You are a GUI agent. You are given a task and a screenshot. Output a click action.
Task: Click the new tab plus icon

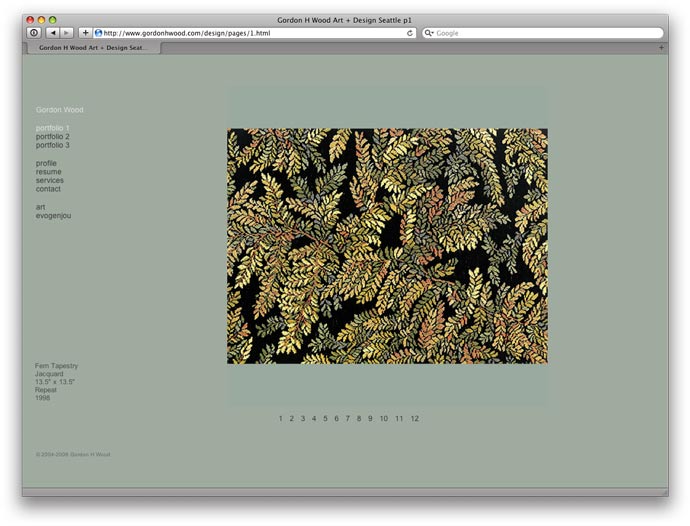pyautogui.click(x=660, y=47)
